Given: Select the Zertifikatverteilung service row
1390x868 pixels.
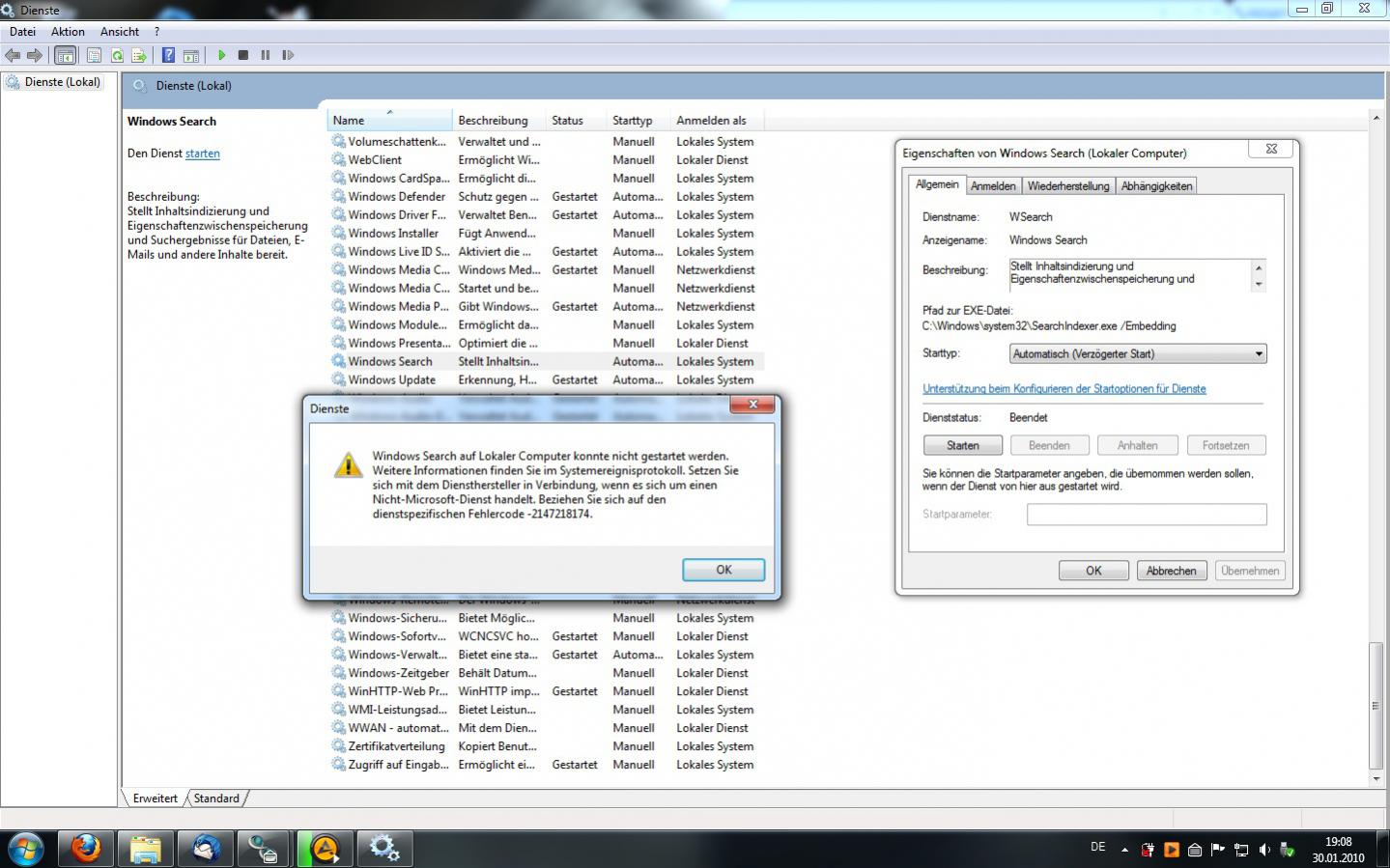Looking at the screenshot, I should coord(546,746).
